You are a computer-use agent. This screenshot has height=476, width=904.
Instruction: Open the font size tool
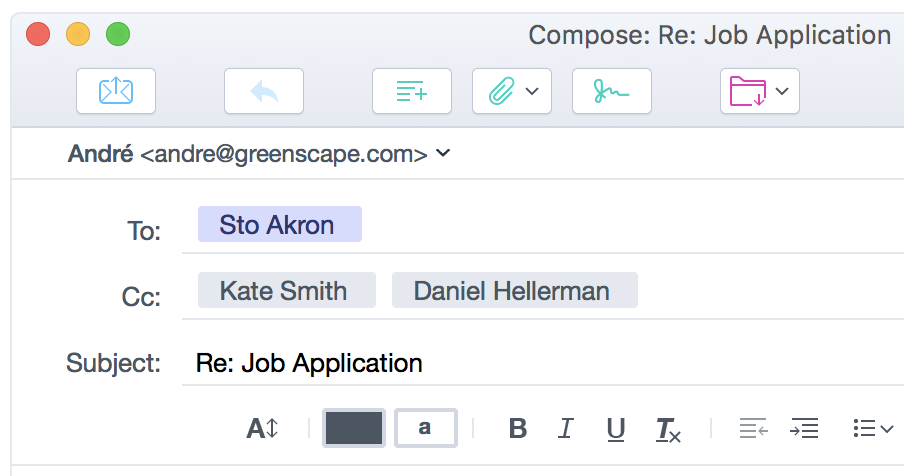[262, 429]
